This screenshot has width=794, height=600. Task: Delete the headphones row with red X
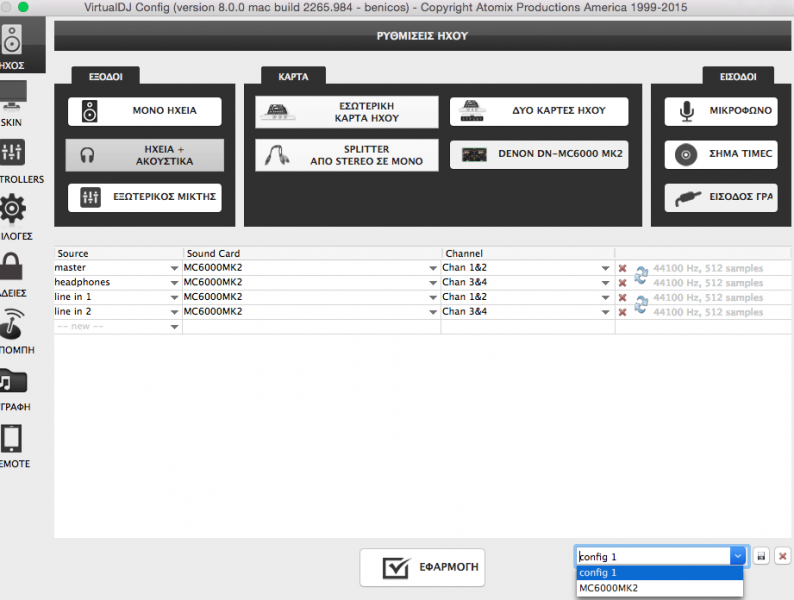(x=622, y=283)
